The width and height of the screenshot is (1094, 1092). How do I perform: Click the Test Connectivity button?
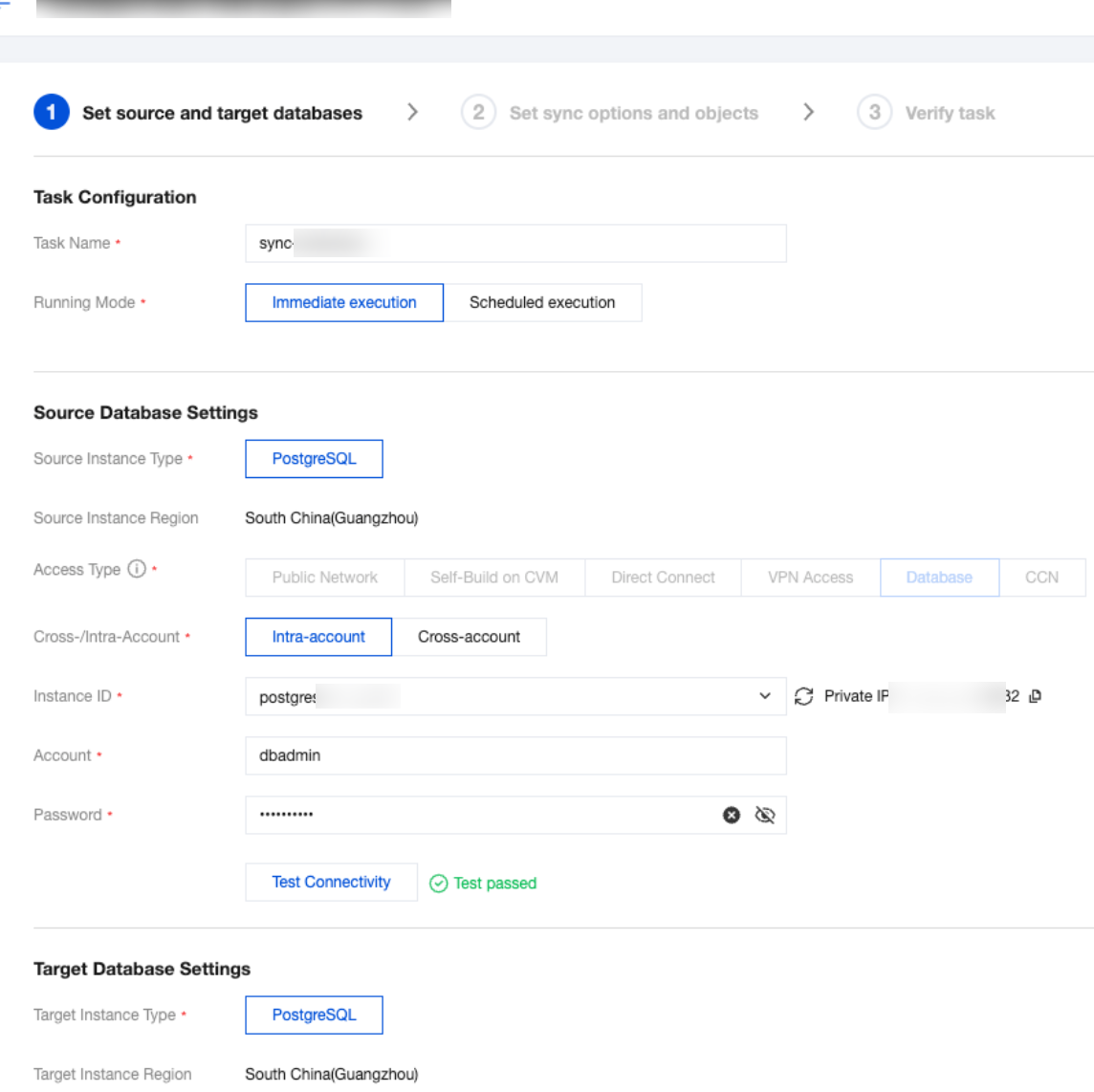331,882
